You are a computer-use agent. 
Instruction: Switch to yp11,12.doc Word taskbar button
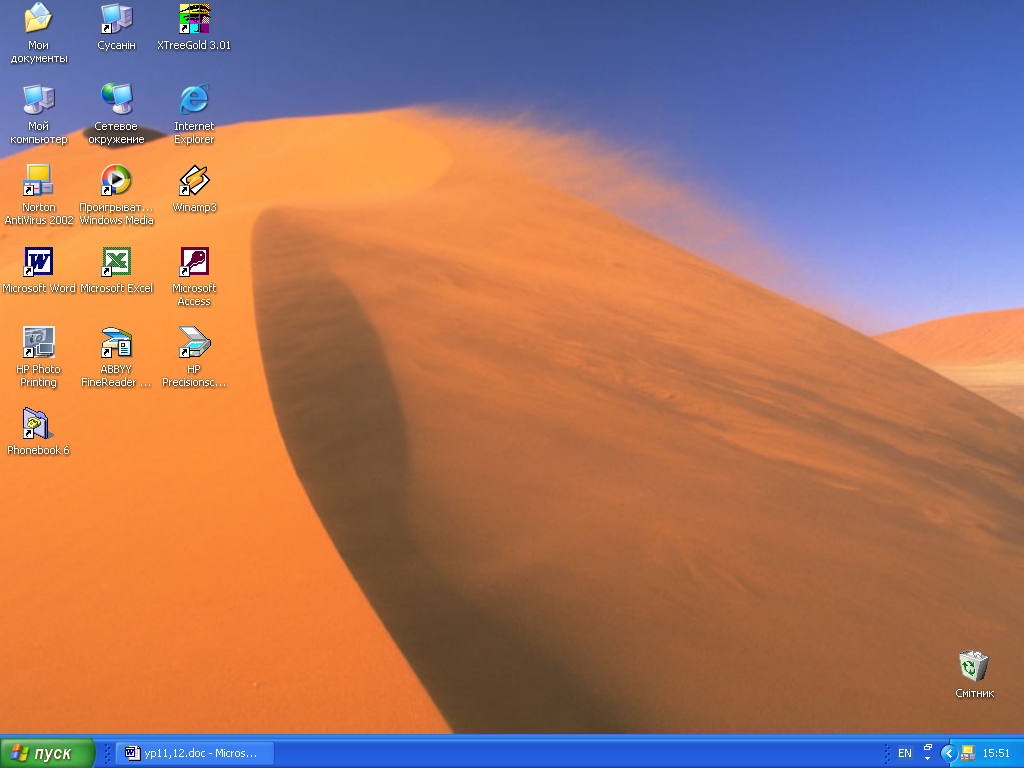195,753
